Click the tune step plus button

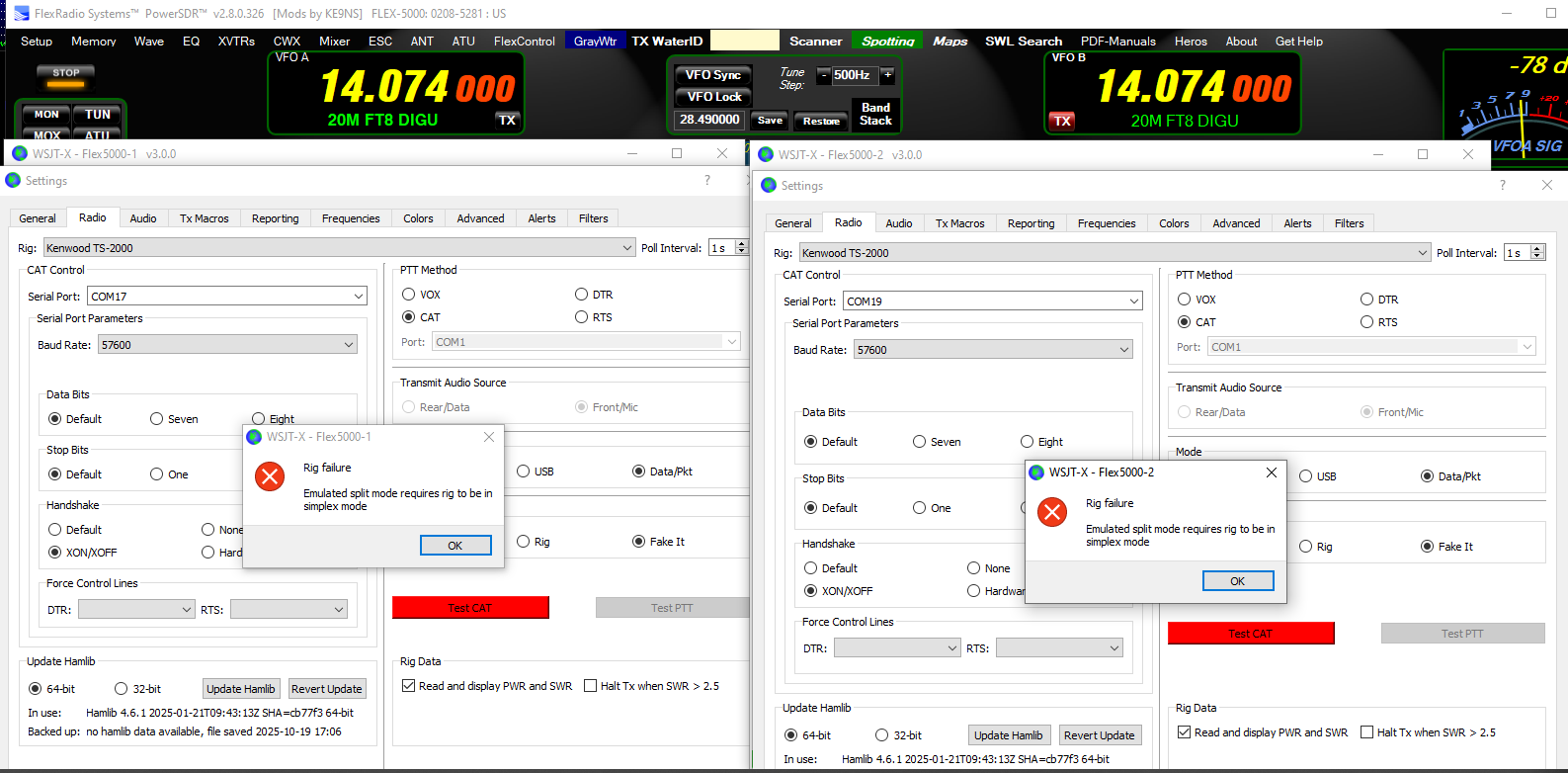887,75
